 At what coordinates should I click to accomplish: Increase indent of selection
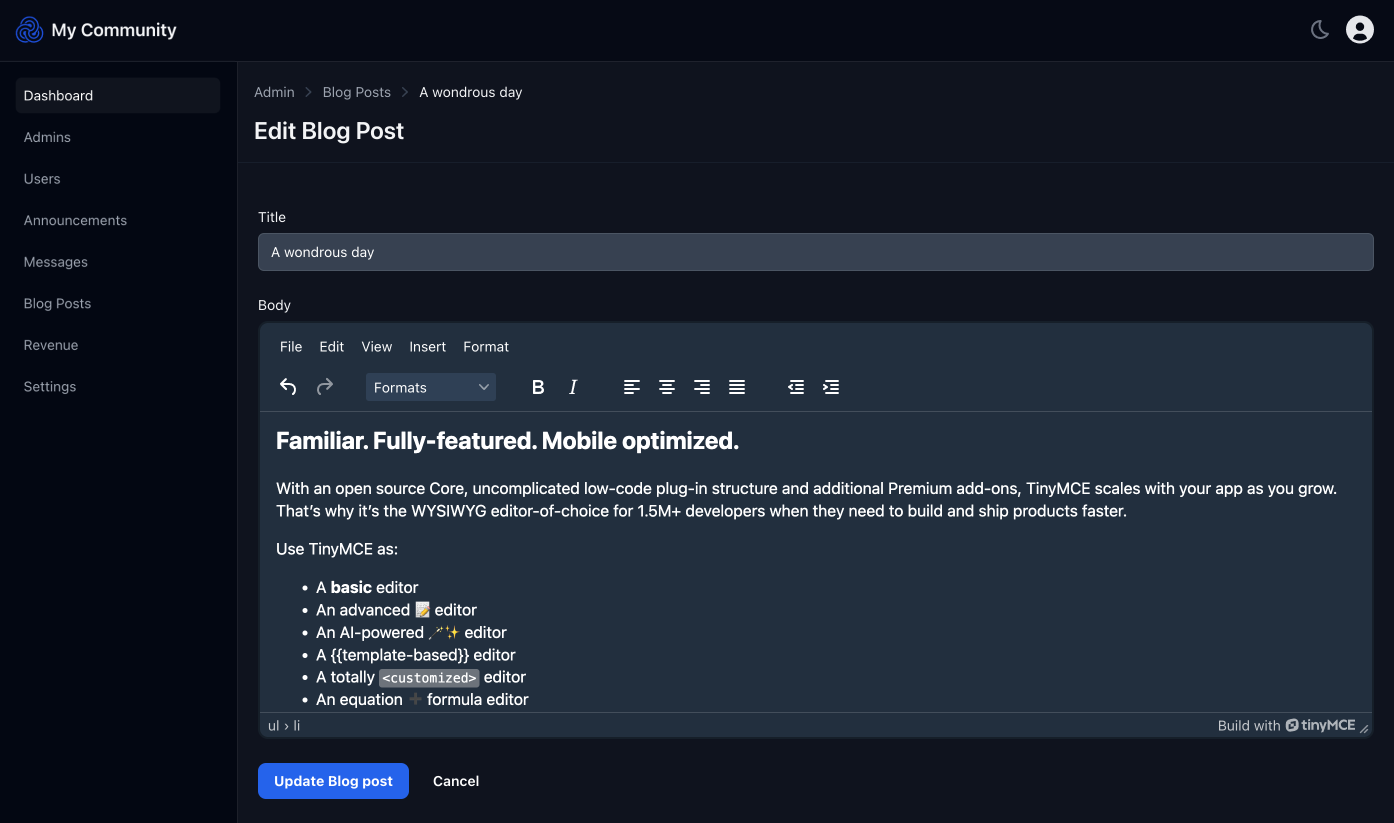click(831, 387)
